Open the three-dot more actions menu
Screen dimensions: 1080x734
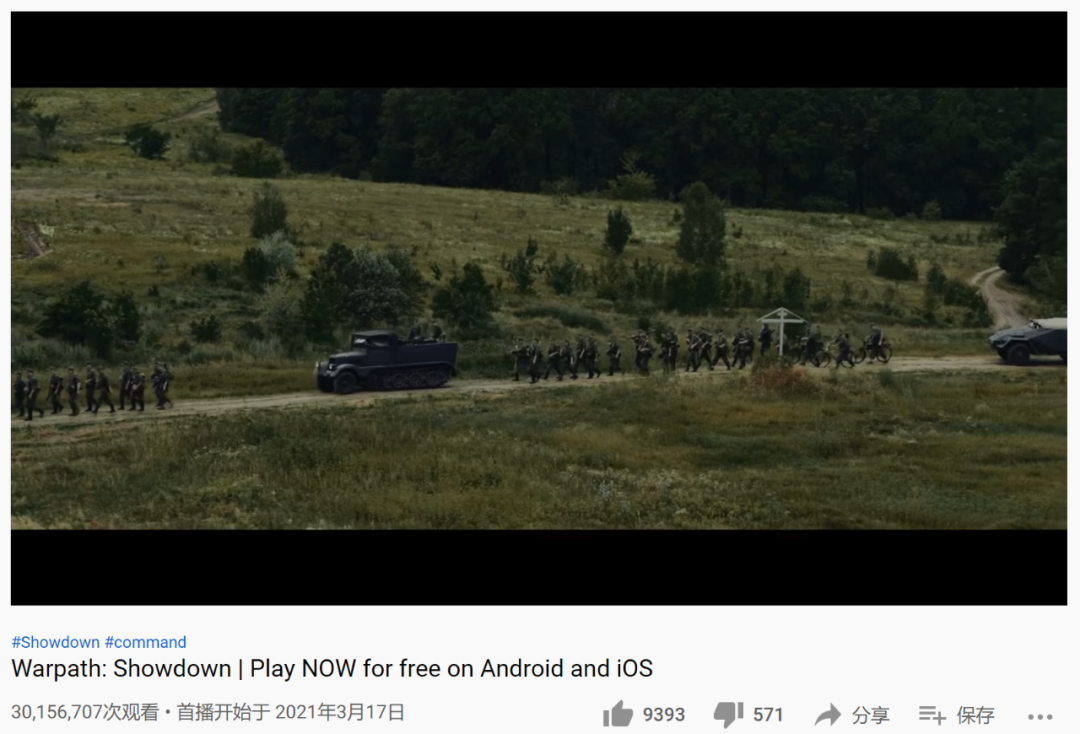(1040, 717)
